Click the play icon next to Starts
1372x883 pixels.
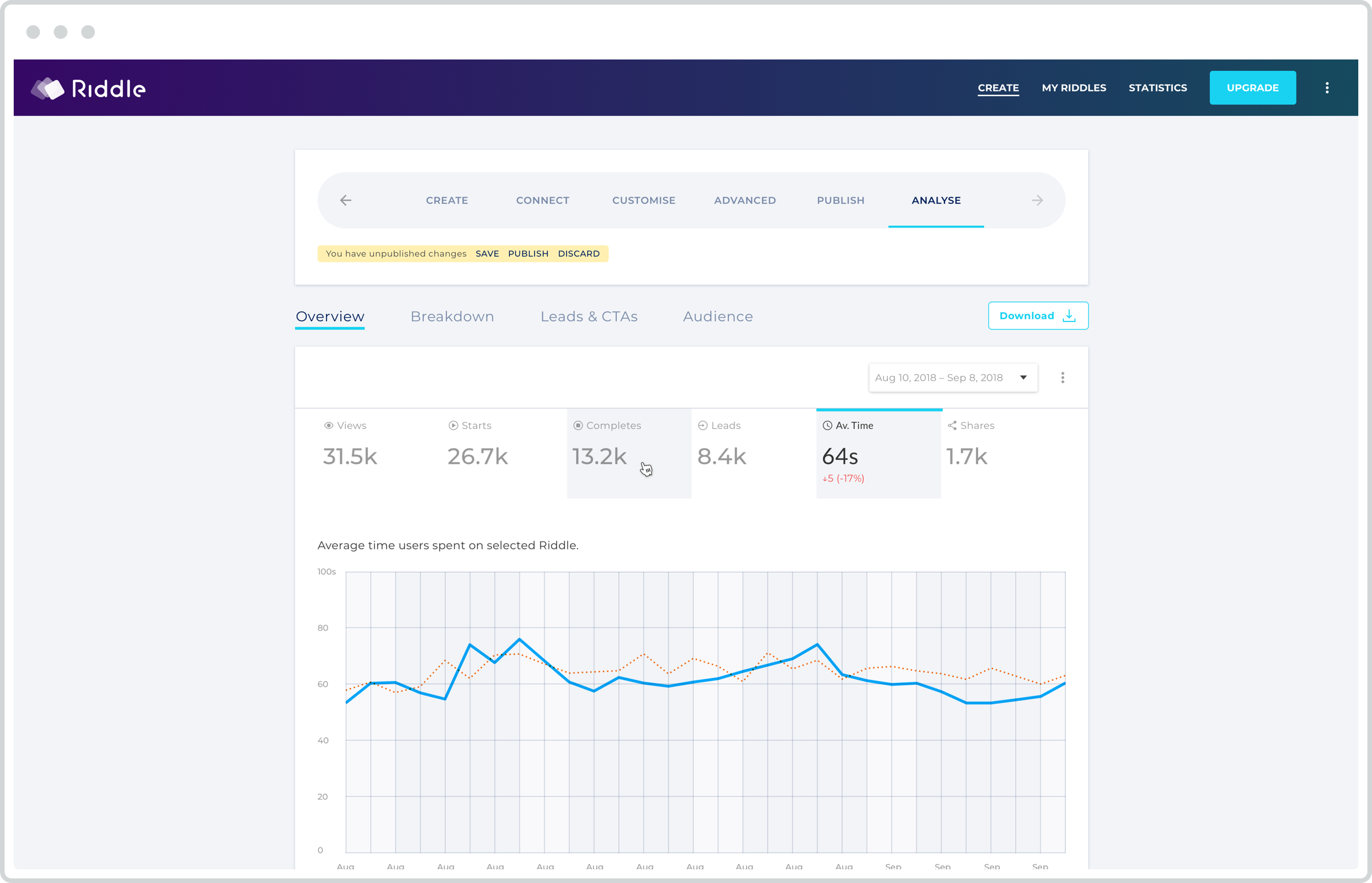point(453,425)
